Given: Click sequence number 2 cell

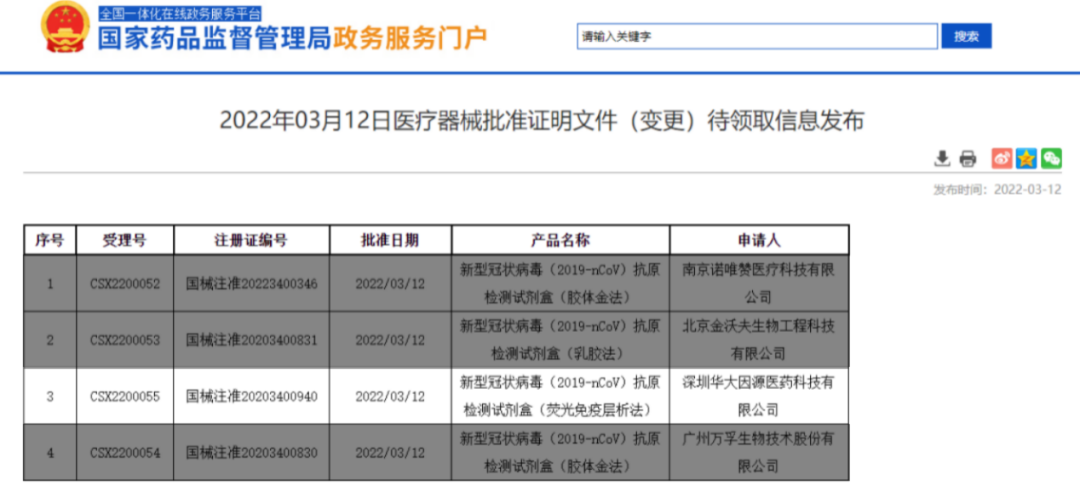Looking at the screenshot, I should click(50, 340).
